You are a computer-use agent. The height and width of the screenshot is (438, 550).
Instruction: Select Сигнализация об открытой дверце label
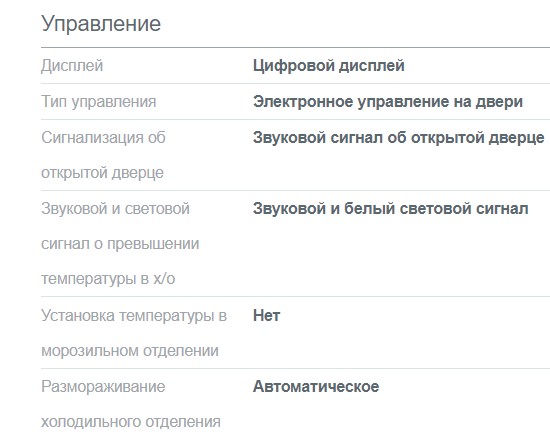[103, 155]
